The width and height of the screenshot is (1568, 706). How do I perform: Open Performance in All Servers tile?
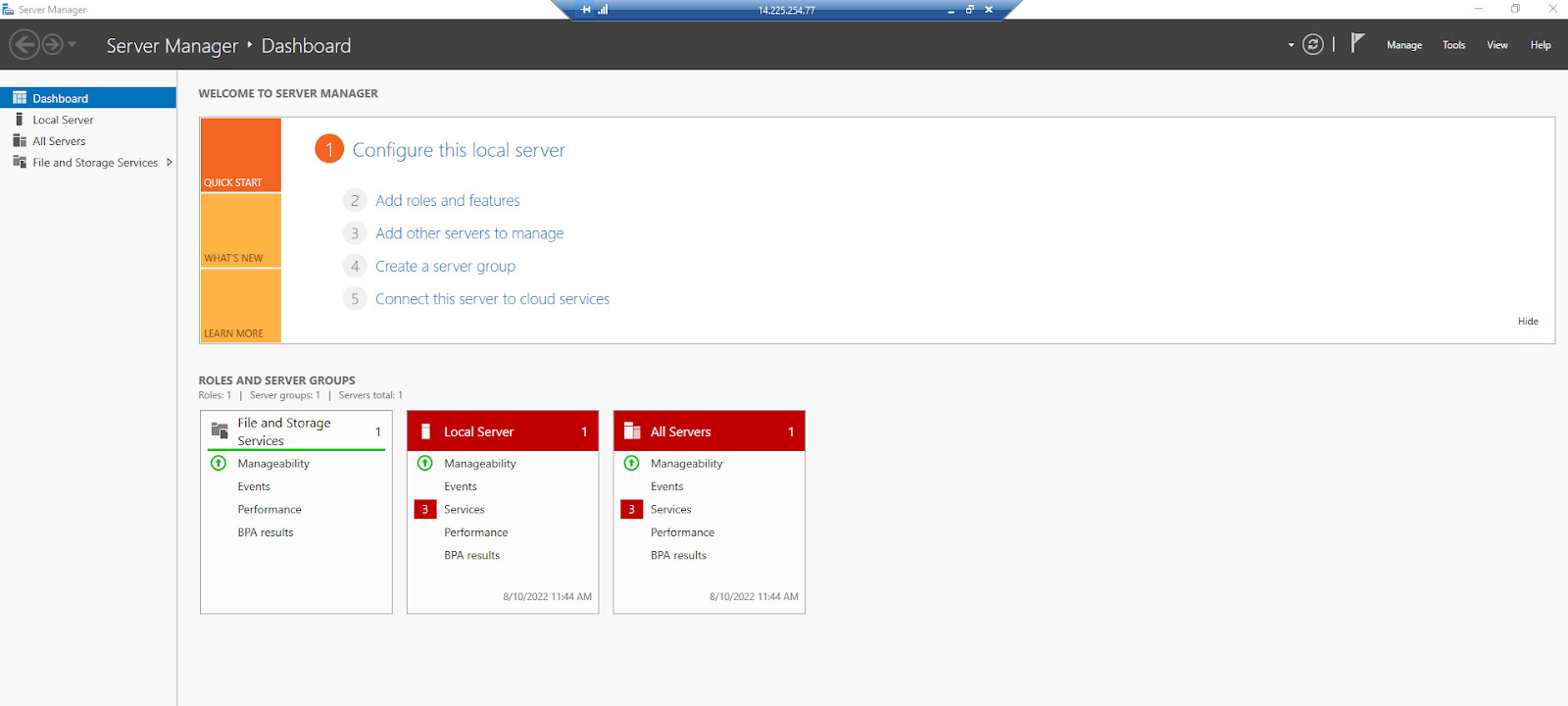683,532
